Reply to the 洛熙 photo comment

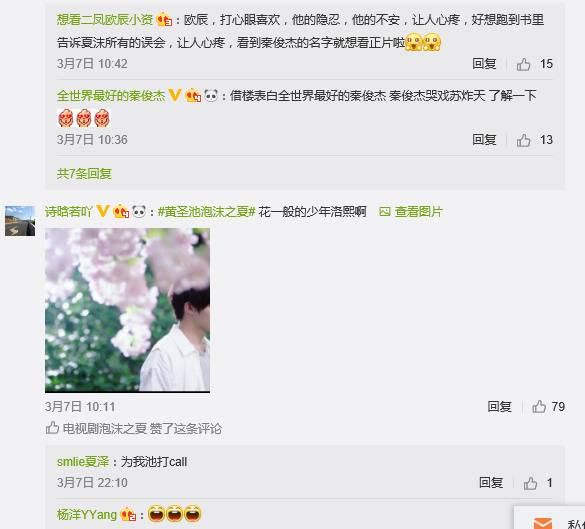499,407
